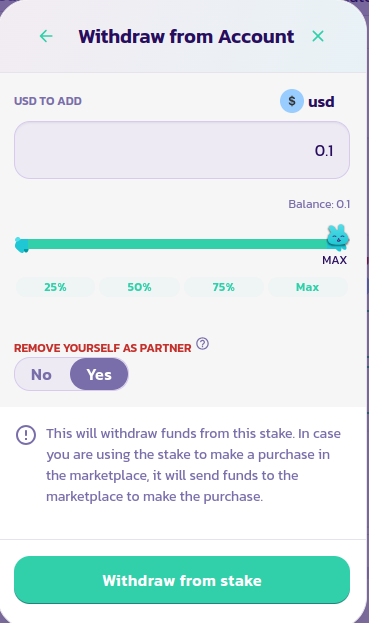Screen dimensions: 369x623
Task: Confirm with Withdraw from stake button
Action: (182, 580)
